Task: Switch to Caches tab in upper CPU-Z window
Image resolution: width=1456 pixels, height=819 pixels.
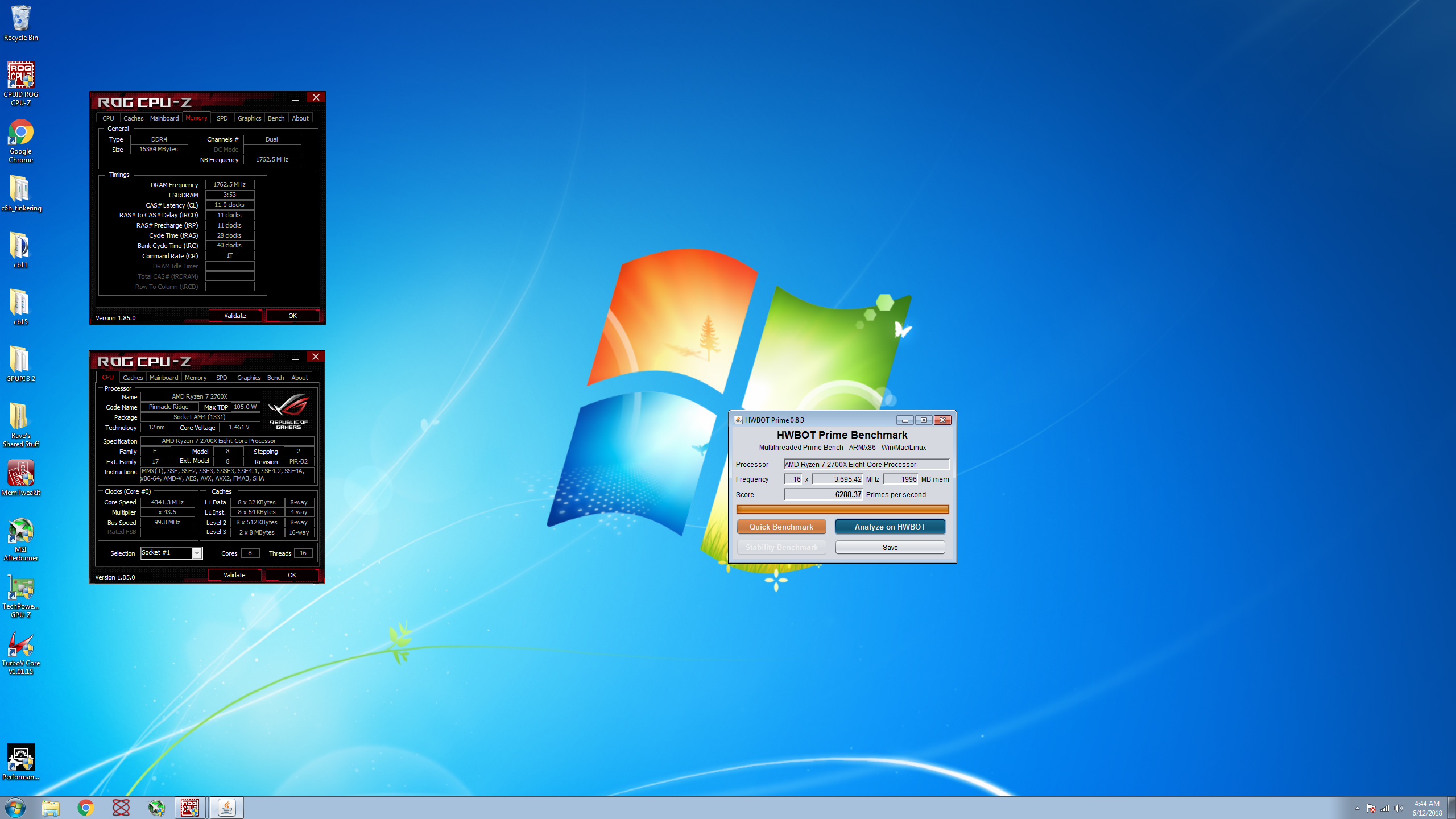Action: pyautogui.click(x=134, y=118)
